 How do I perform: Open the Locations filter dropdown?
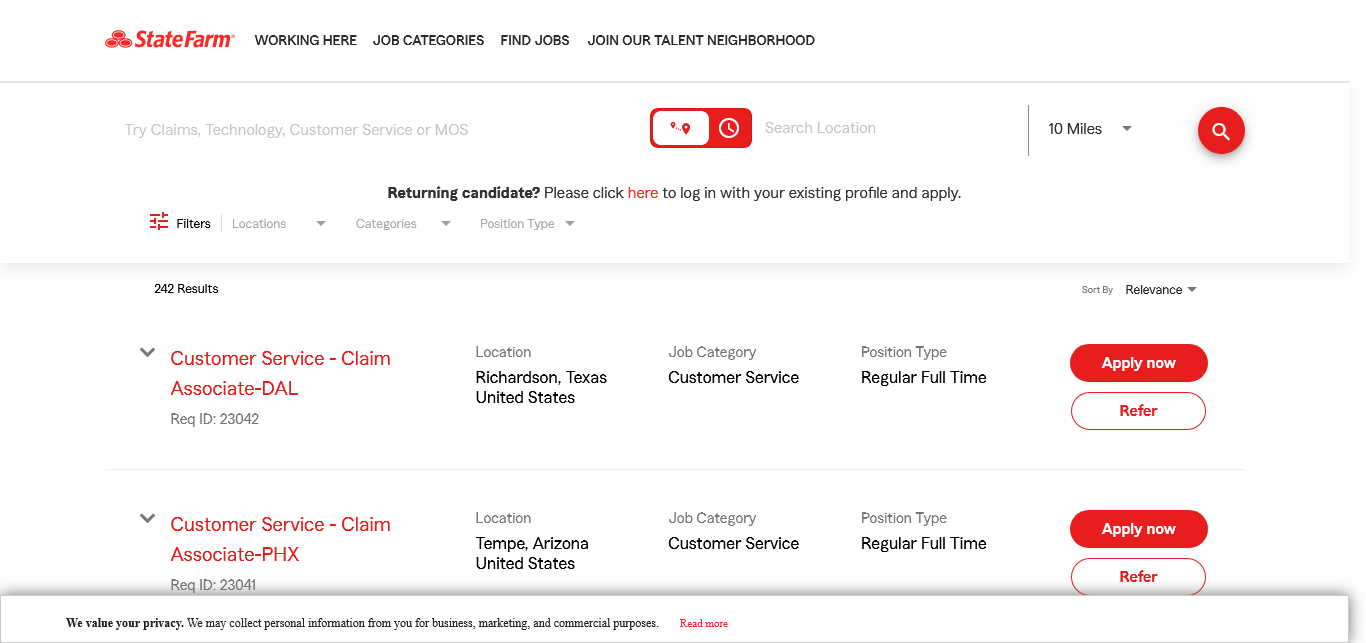(278, 224)
